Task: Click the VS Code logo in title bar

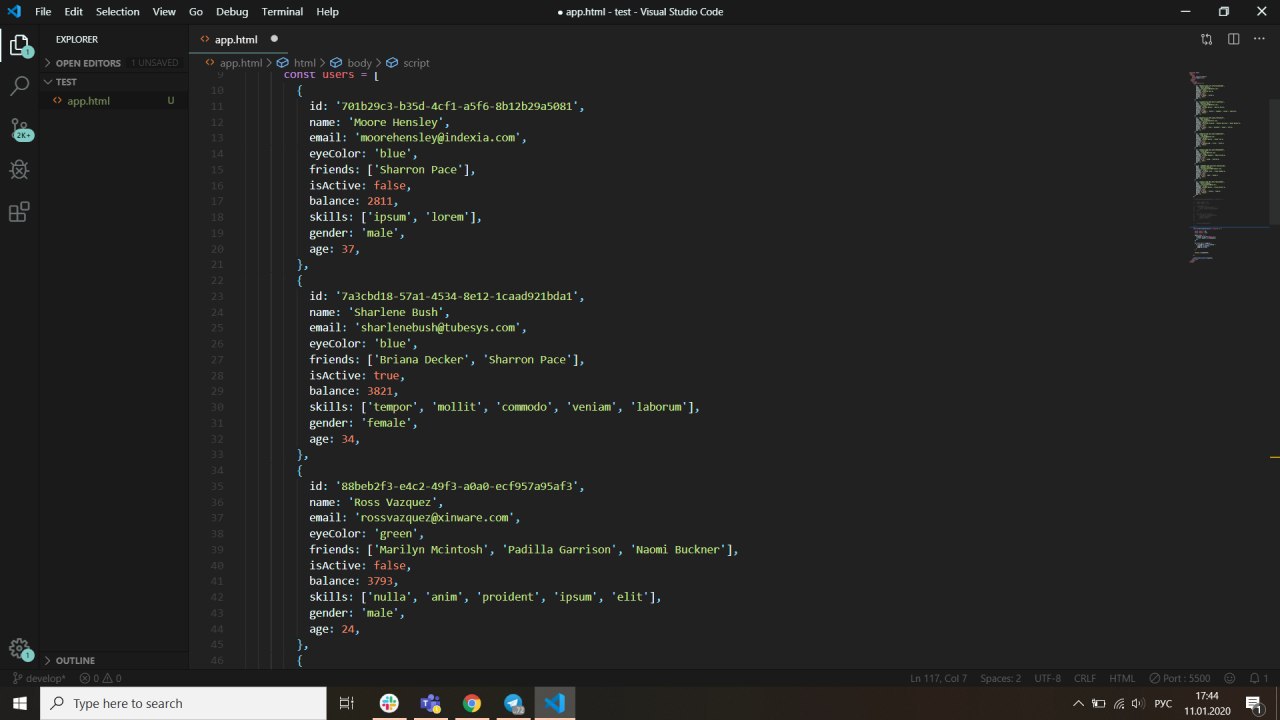Action: click(14, 12)
